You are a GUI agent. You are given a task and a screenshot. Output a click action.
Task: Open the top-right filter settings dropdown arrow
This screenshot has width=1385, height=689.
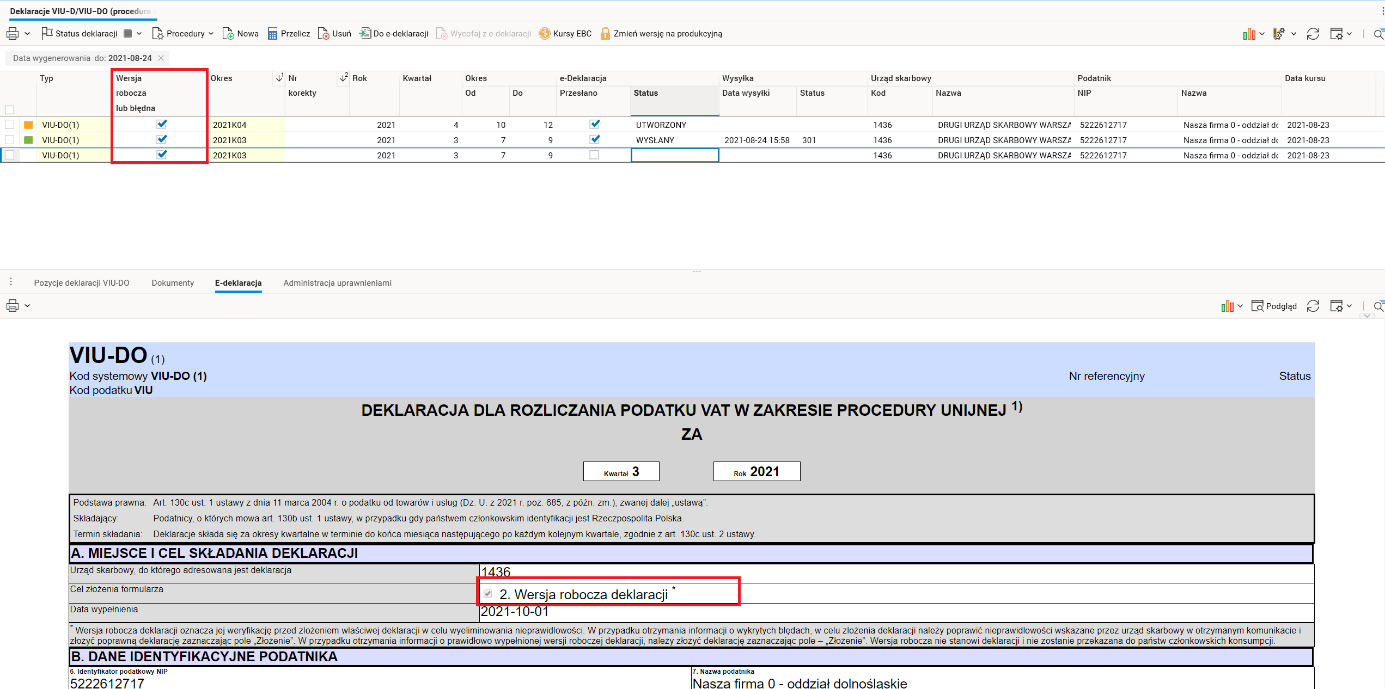click(x=1293, y=33)
